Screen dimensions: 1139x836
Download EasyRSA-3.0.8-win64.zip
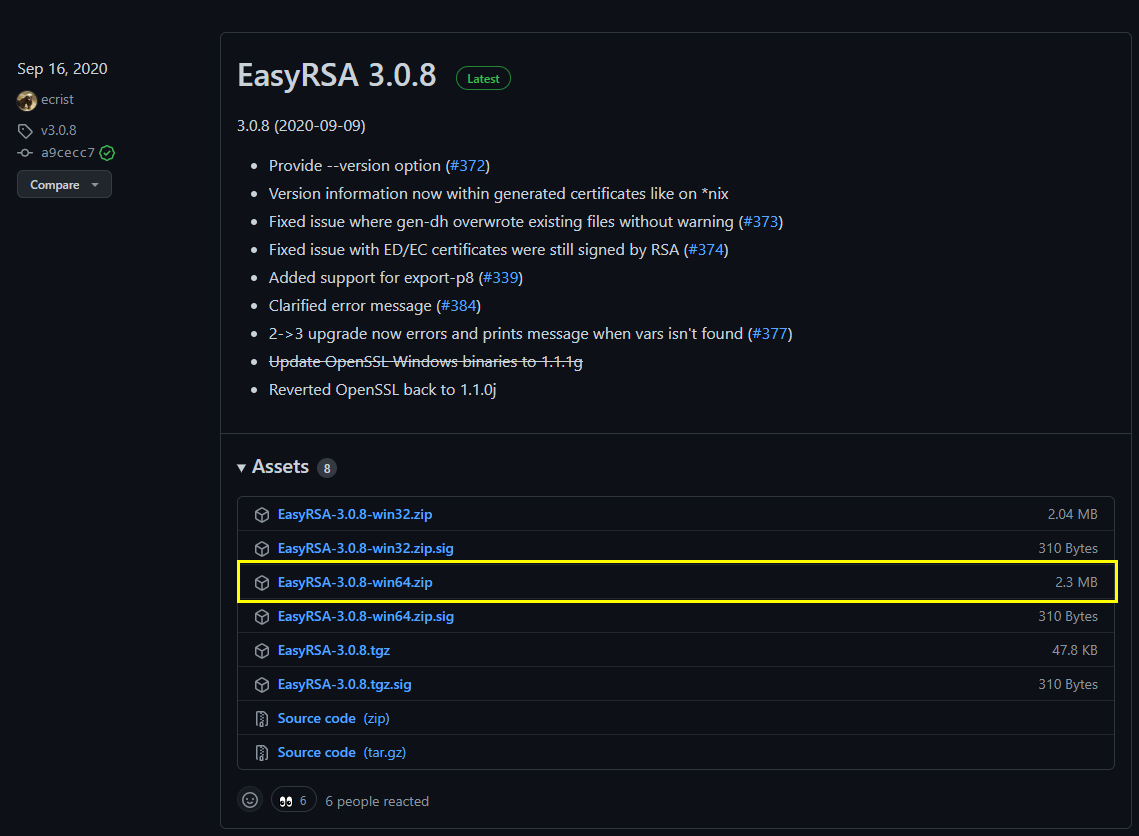355,582
